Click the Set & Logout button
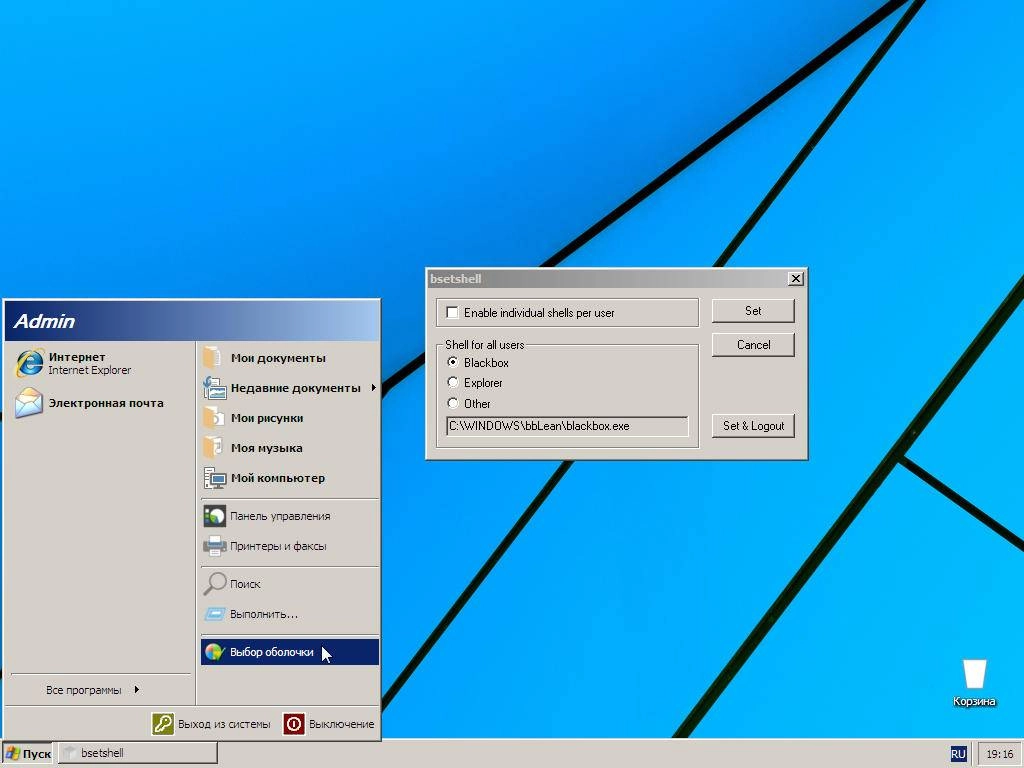This screenshot has width=1024, height=768. coord(753,426)
